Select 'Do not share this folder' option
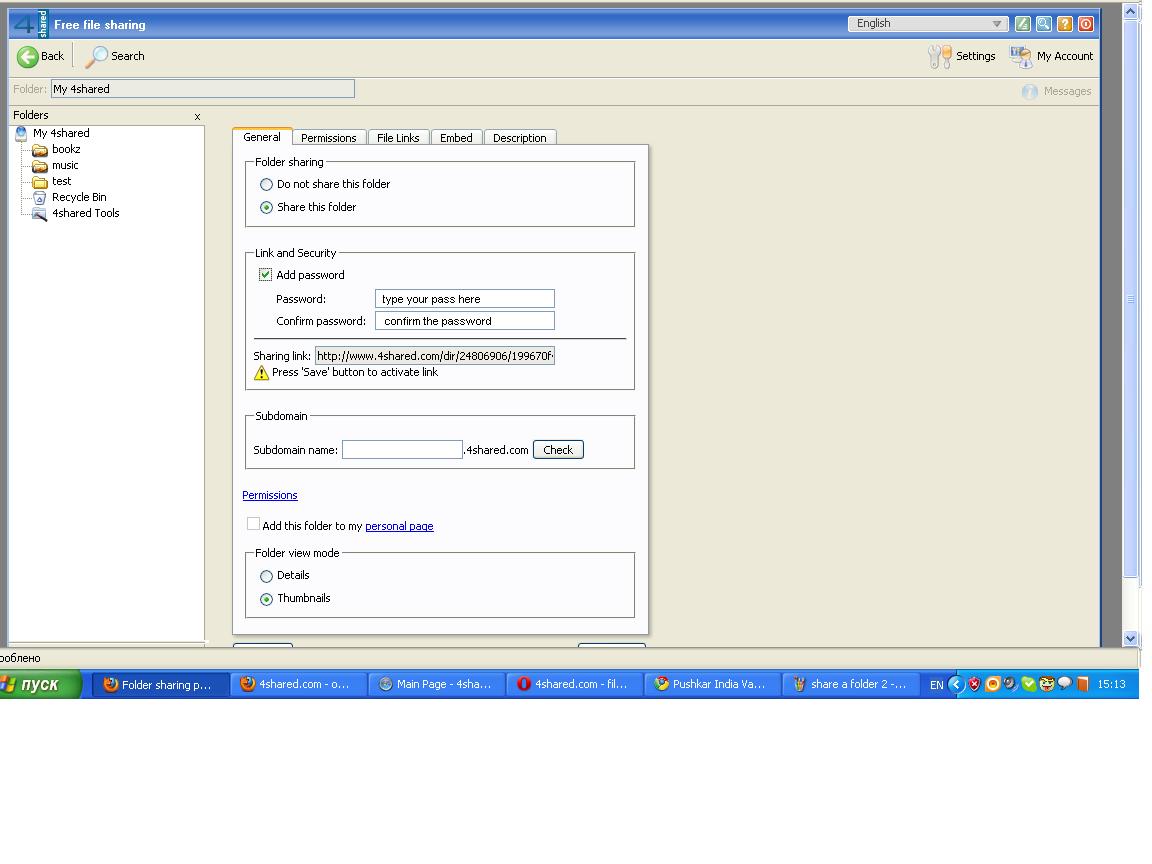 click(266, 184)
